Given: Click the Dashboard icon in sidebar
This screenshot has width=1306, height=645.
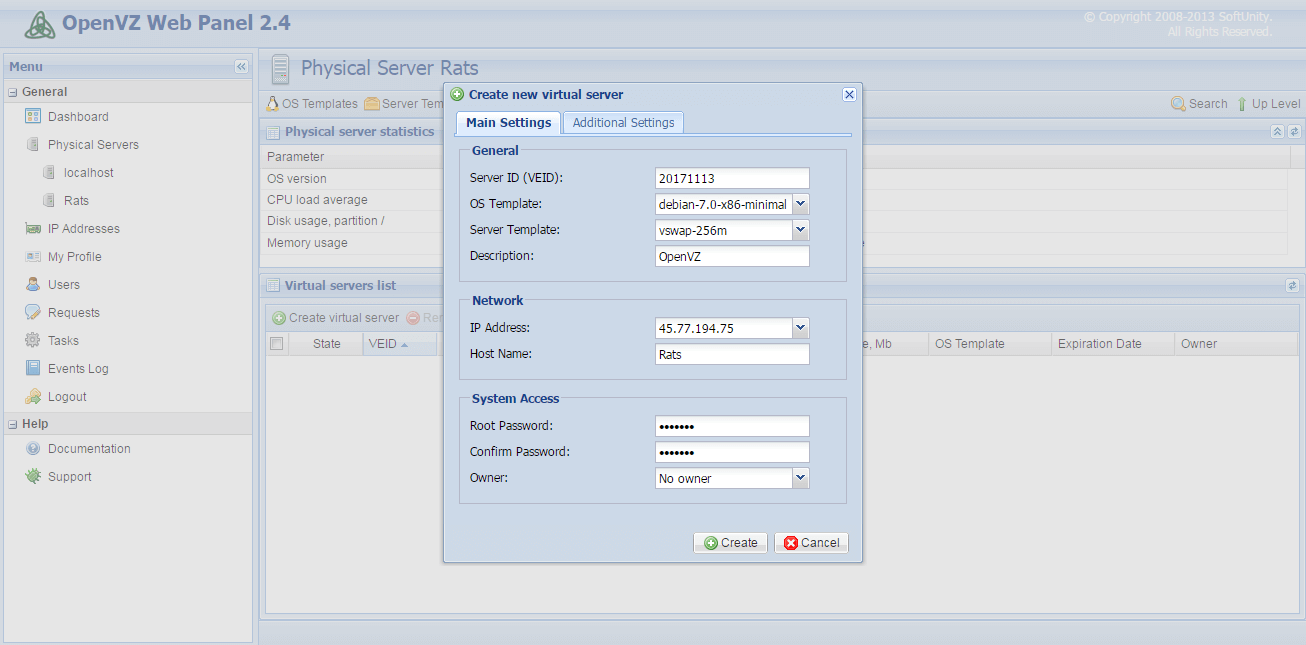Looking at the screenshot, I should pyautogui.click(x=33, y=117).
